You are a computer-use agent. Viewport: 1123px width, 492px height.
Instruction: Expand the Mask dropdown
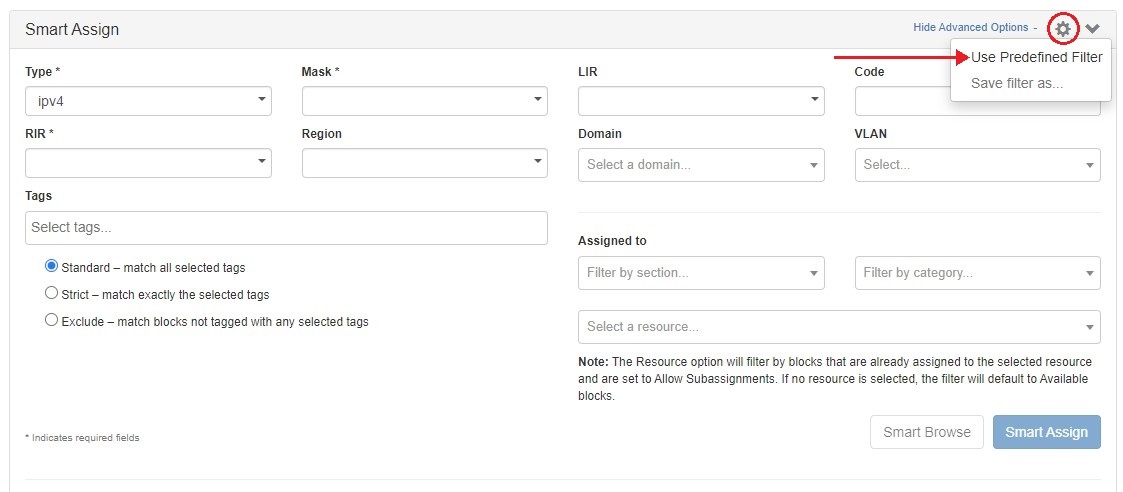tap(424, 101)
